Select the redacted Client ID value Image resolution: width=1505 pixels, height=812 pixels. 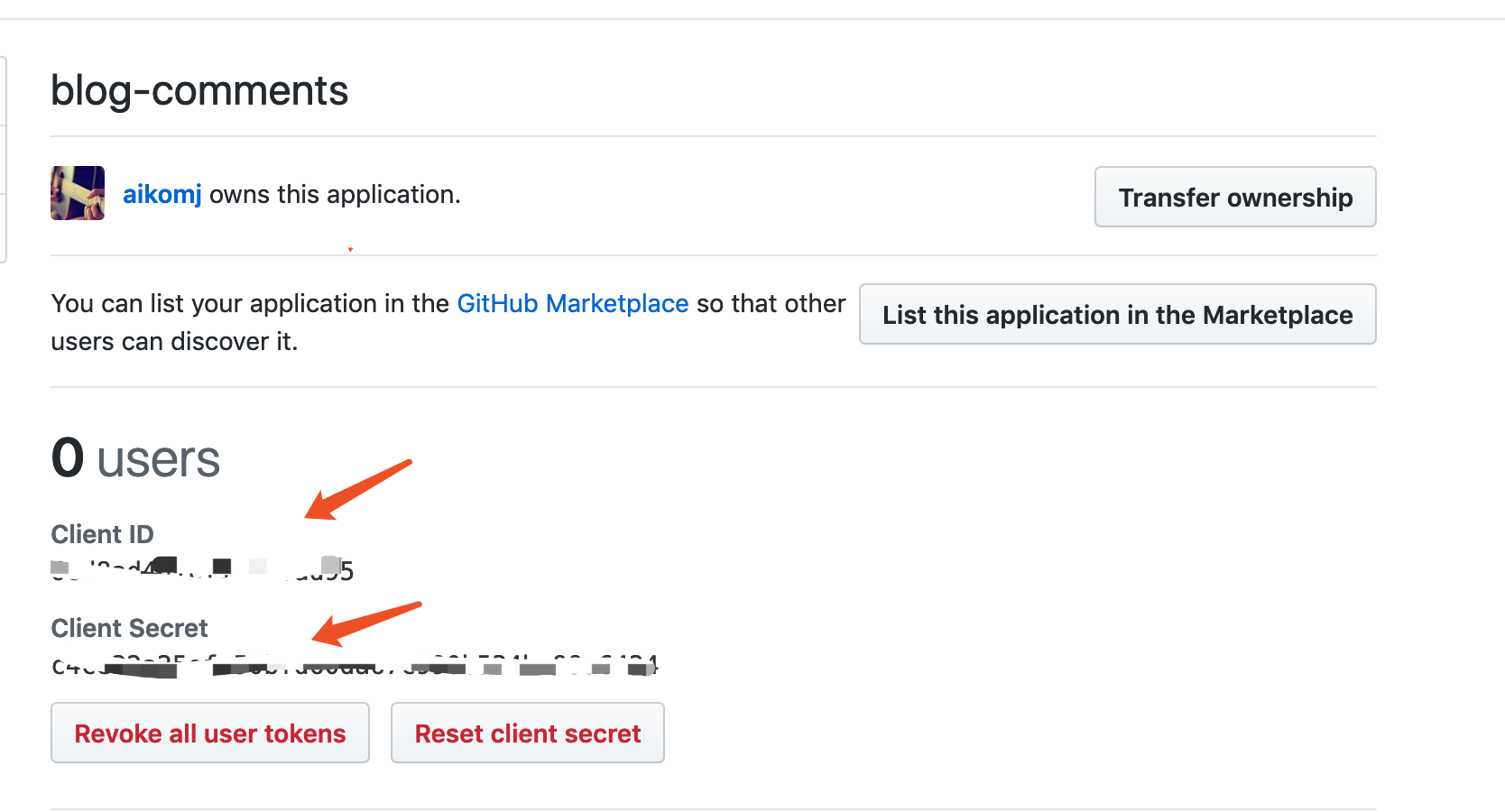pyautogui.click(x=202, y=570)
